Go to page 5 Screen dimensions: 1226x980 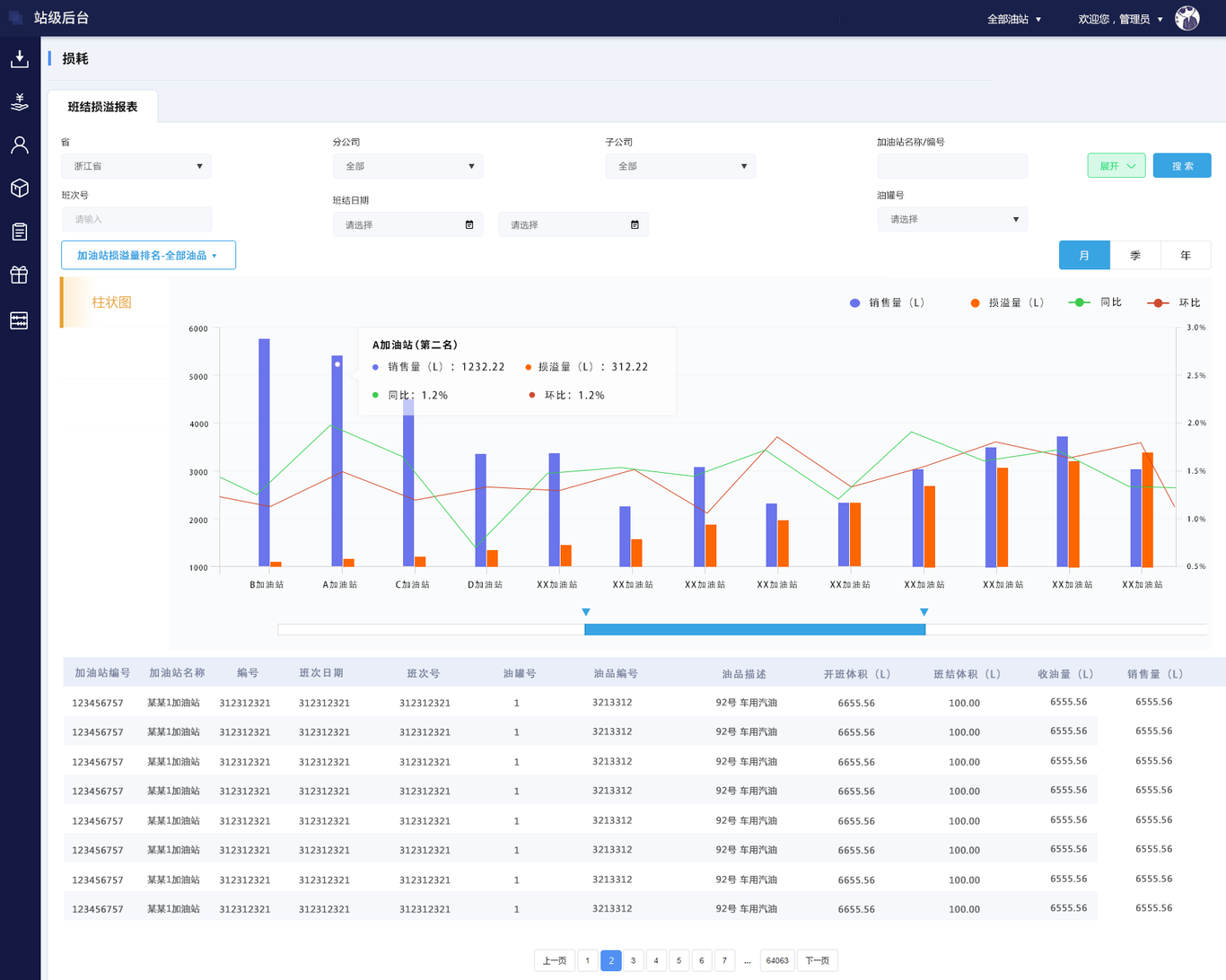coord(679,960)
